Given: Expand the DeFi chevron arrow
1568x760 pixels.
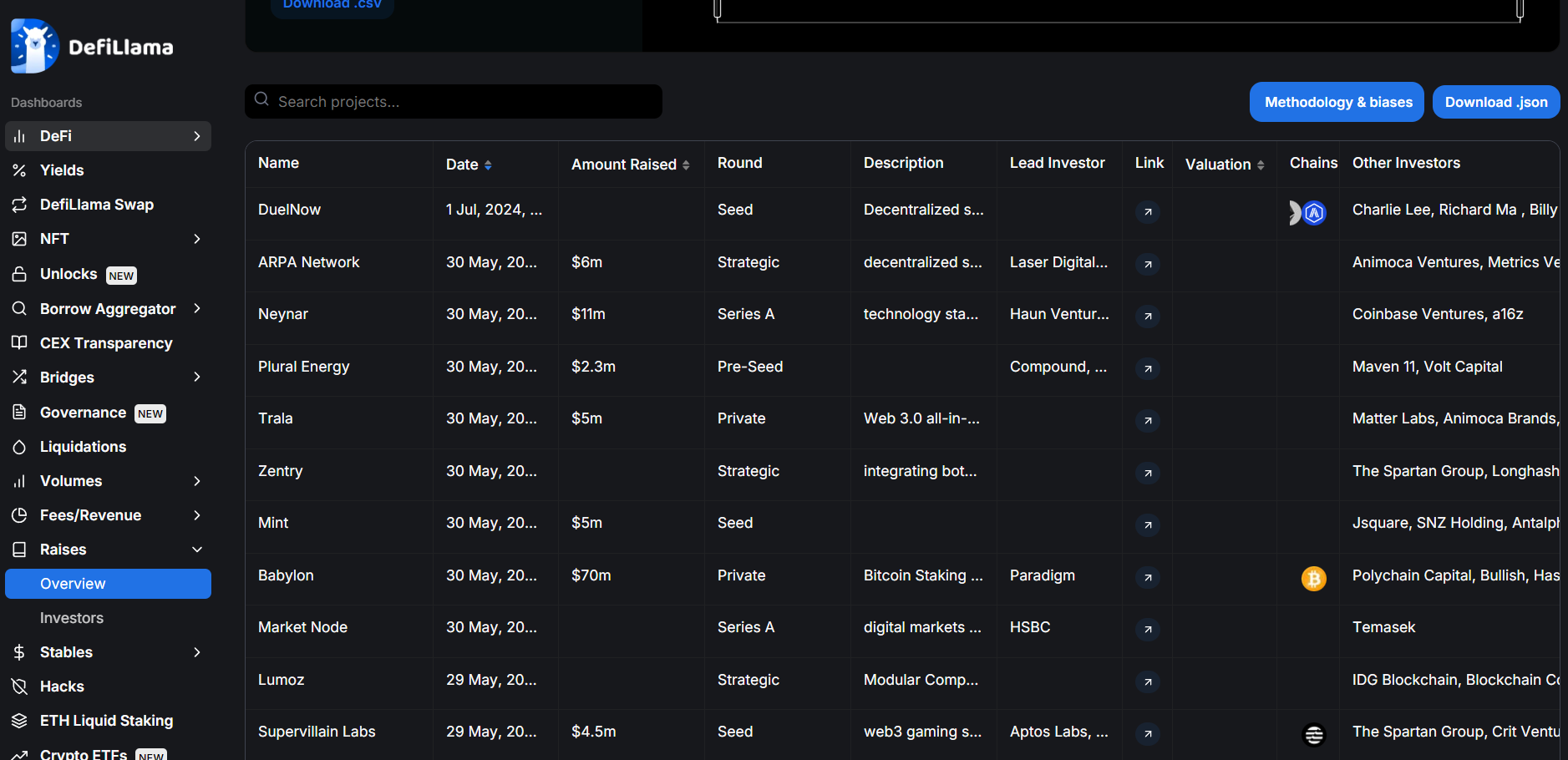Looking at the screenshot, I should click(x=197, y=136).
